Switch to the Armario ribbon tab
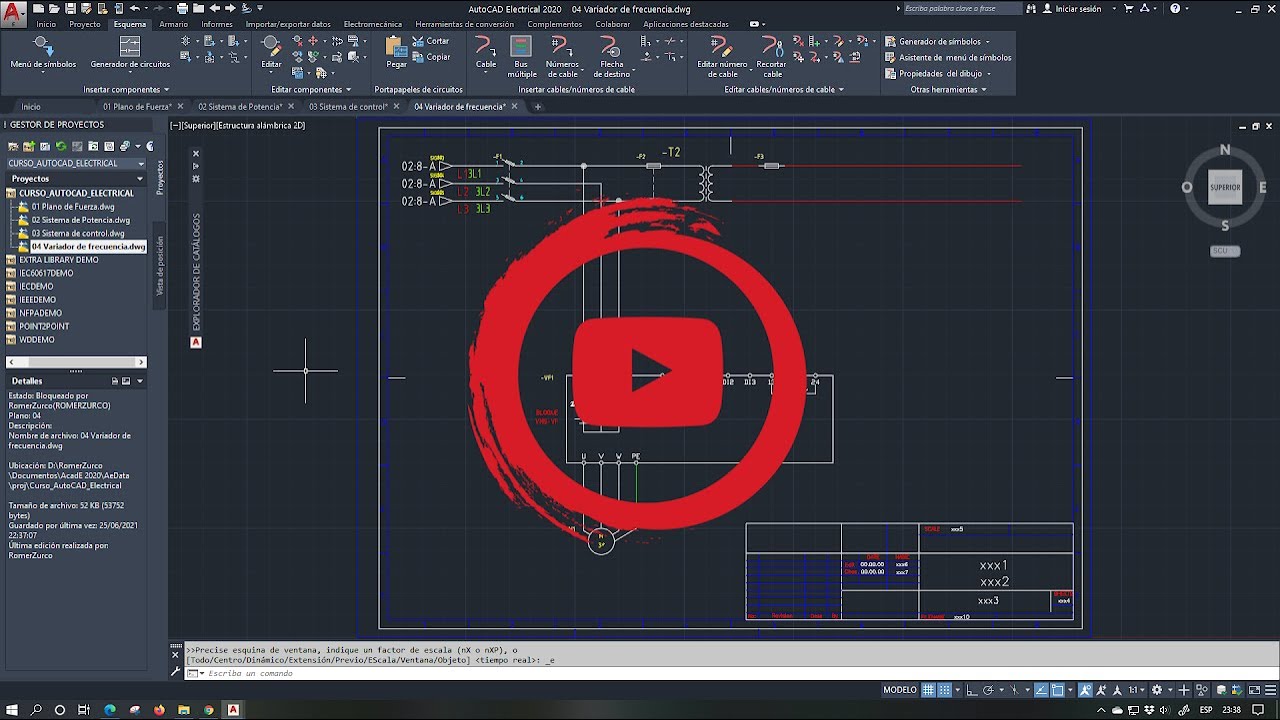This screenshot has height=720, width=1280. pos(173,24)
